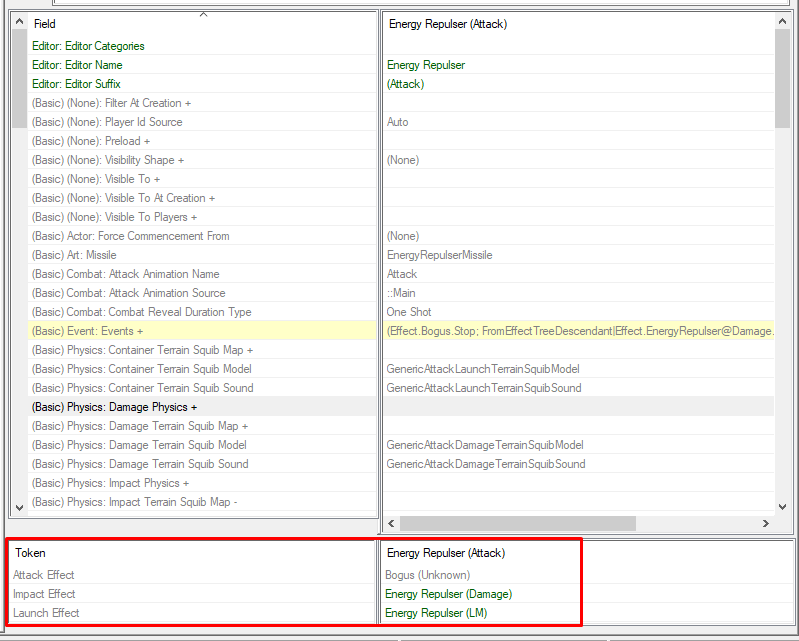Select Filter At Creation + field
This screenshot has height=641, width=799.
pyautogui.click(x=202, y=103)
